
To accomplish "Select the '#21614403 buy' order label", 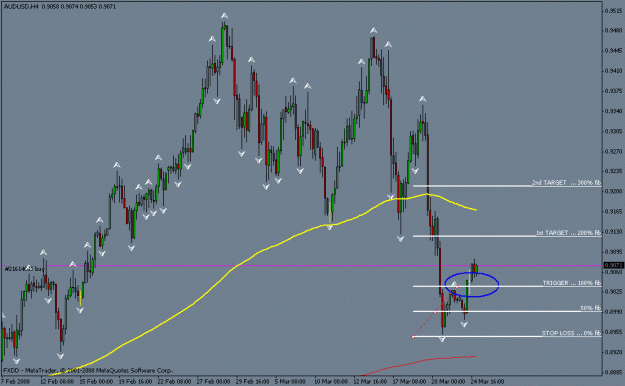I will click(24, 269).
